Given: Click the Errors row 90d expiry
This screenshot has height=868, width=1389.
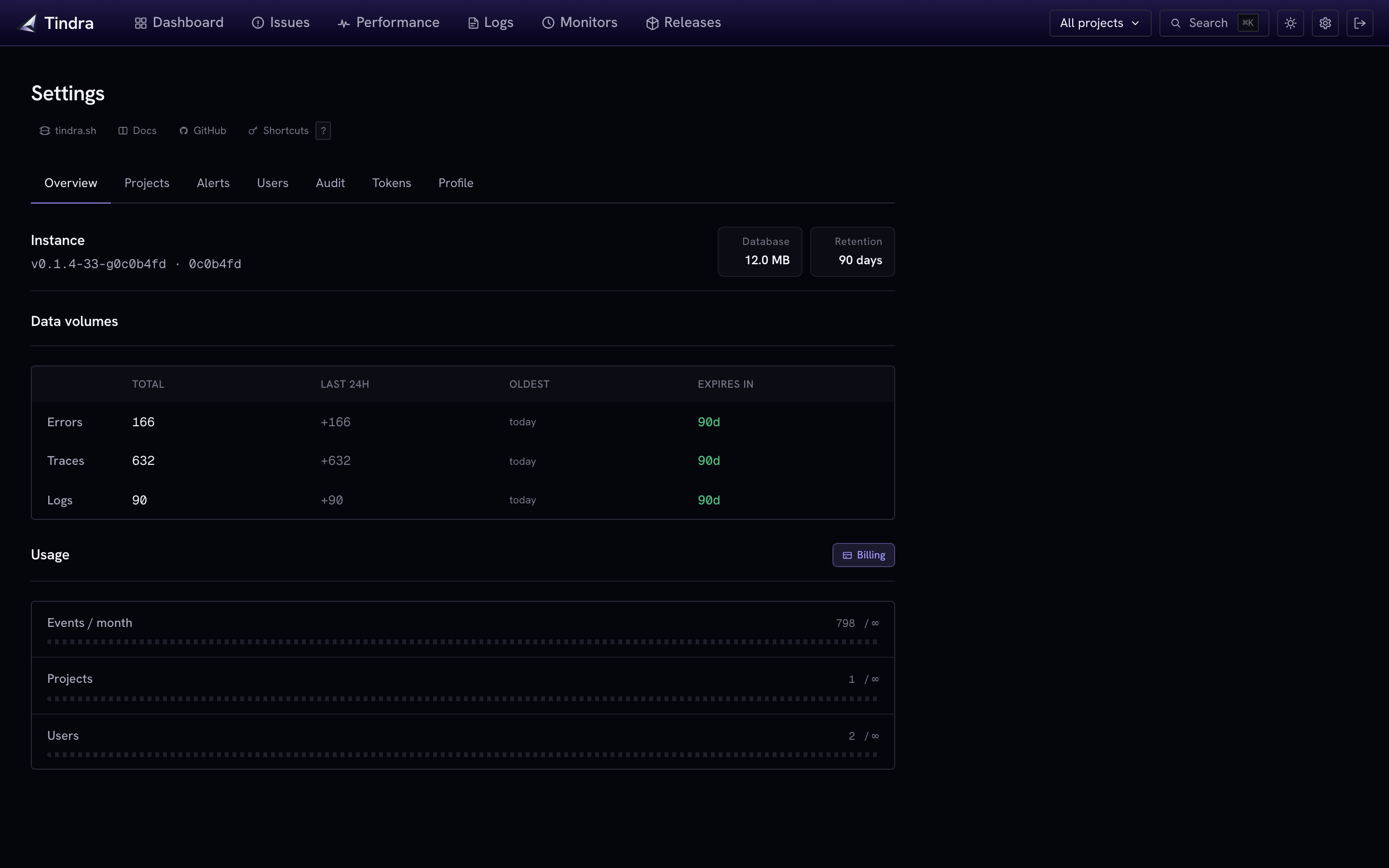Looking at the screenshot, I should tap(709, 422).
